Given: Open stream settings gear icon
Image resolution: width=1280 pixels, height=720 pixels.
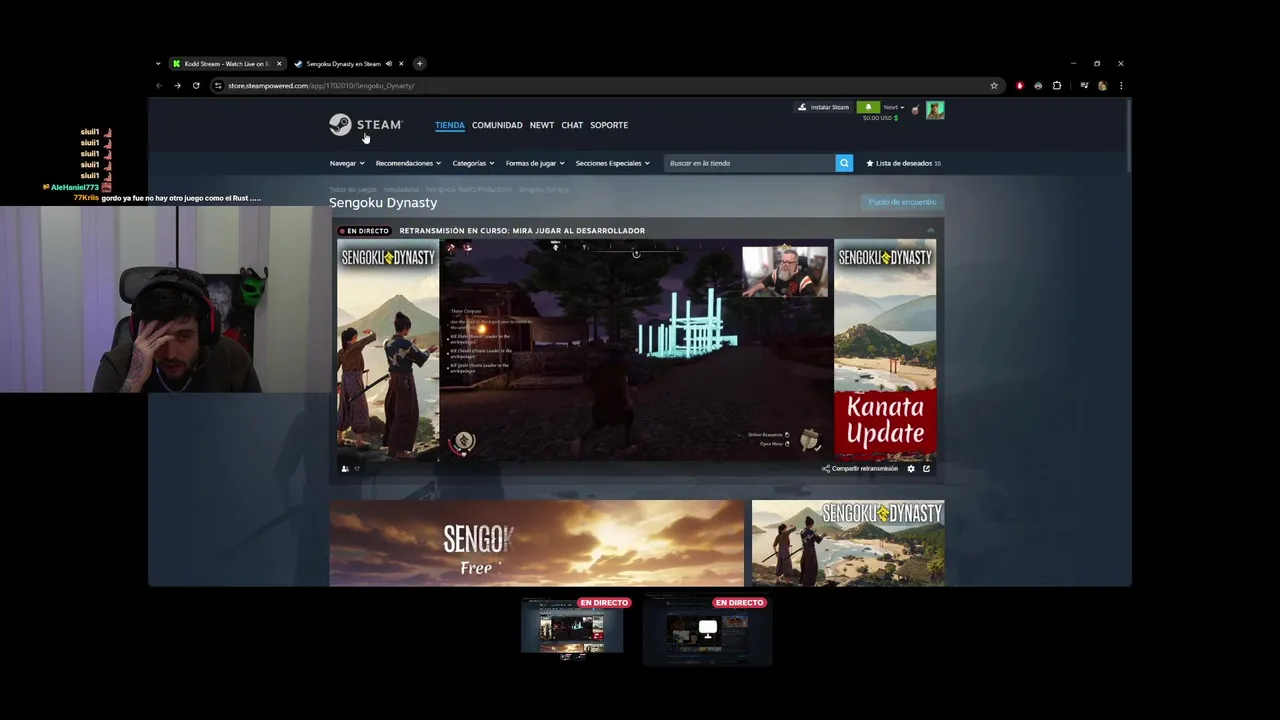Looking at the screenshot, I should click(x=910, y=469).
